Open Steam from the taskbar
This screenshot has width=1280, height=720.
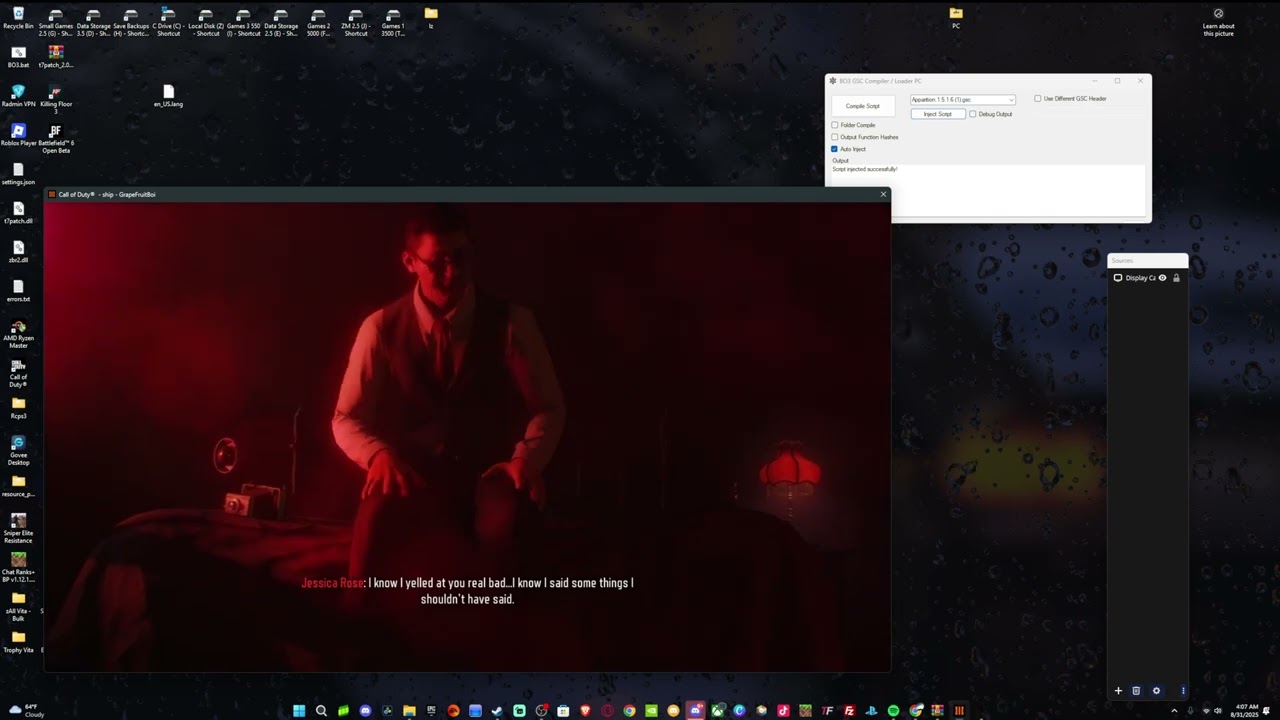tap(497, 711)
